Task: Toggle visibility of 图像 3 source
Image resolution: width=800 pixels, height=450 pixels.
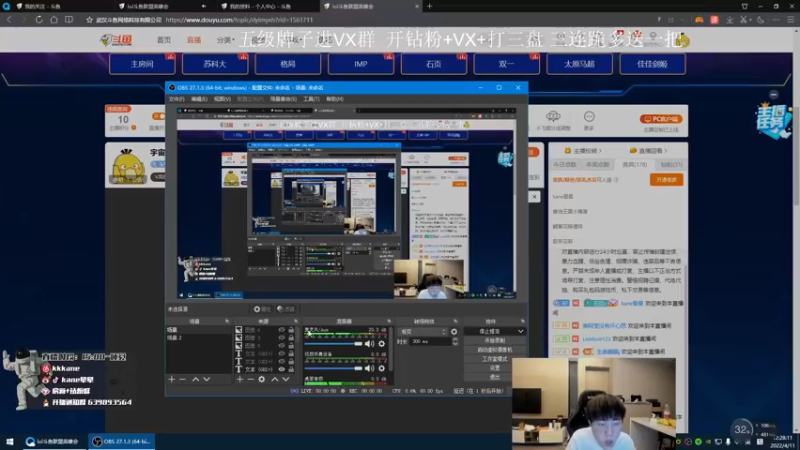Action: pyautogui.click(x=281, y=338)
